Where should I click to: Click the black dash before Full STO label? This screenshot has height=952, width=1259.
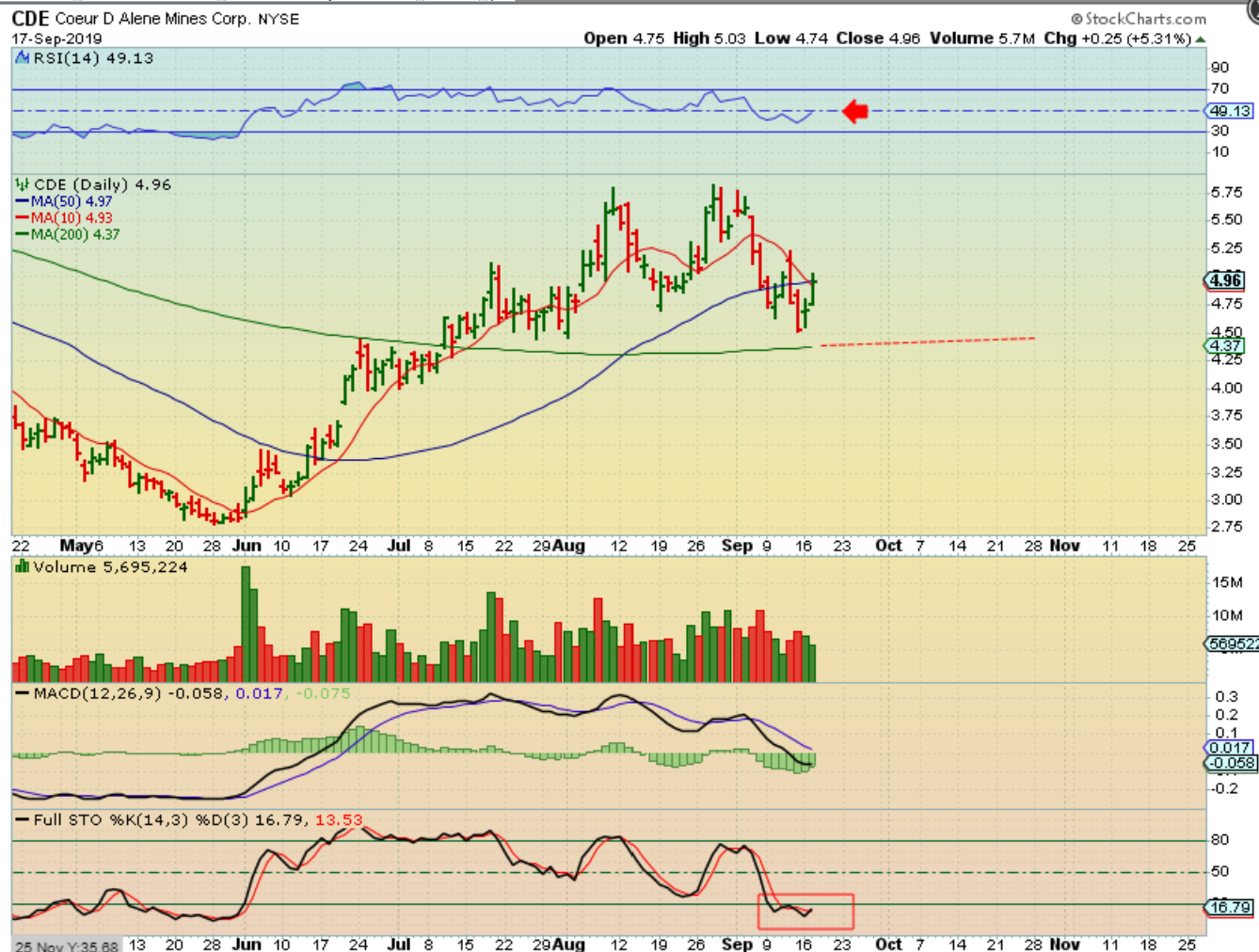[x=22, y=820]
